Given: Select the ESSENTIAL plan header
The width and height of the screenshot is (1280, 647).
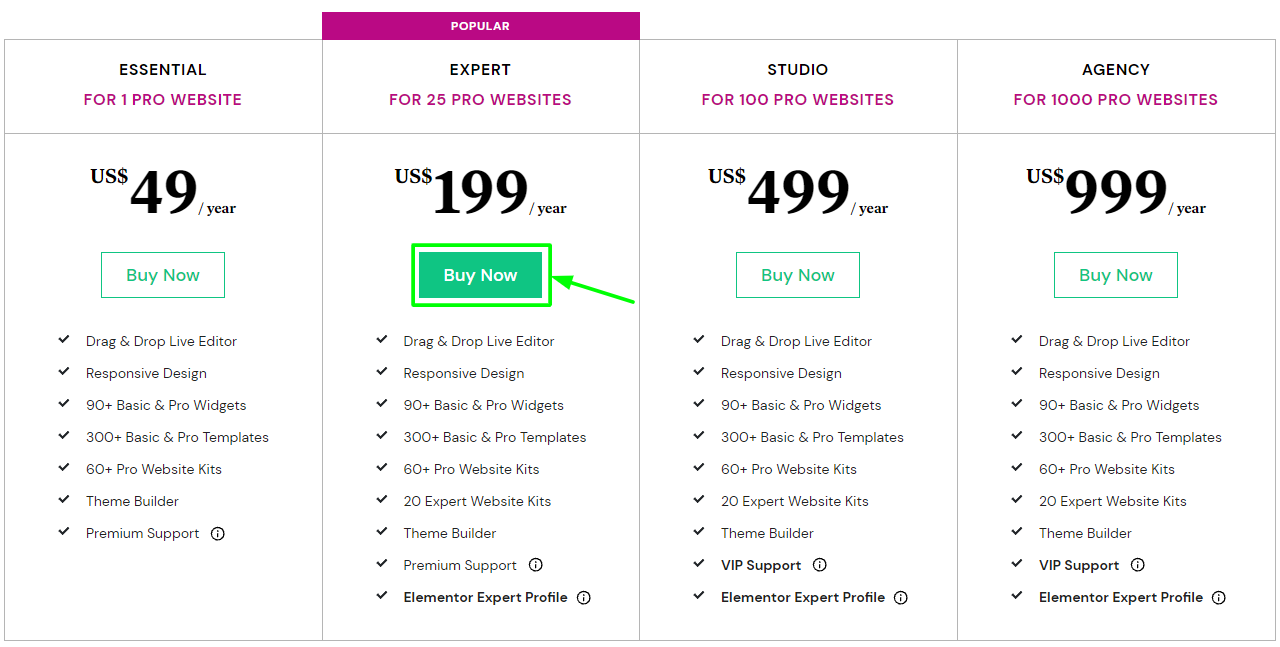Looking at the screenshot, I should pos(162,69).
